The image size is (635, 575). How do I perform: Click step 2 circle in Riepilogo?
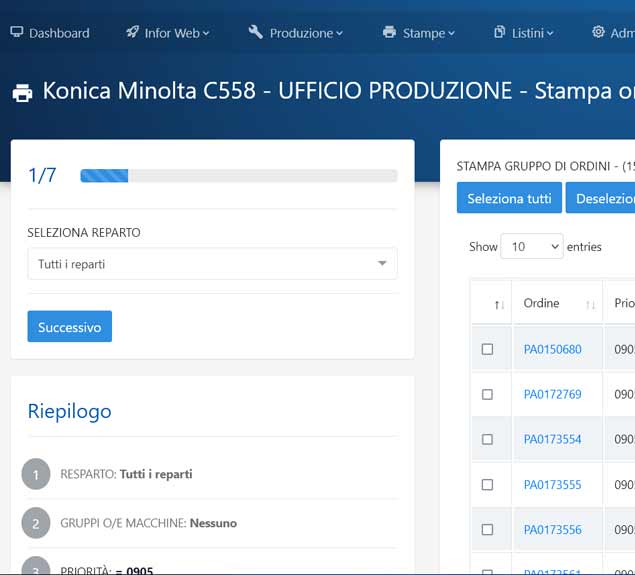point(36,523)
